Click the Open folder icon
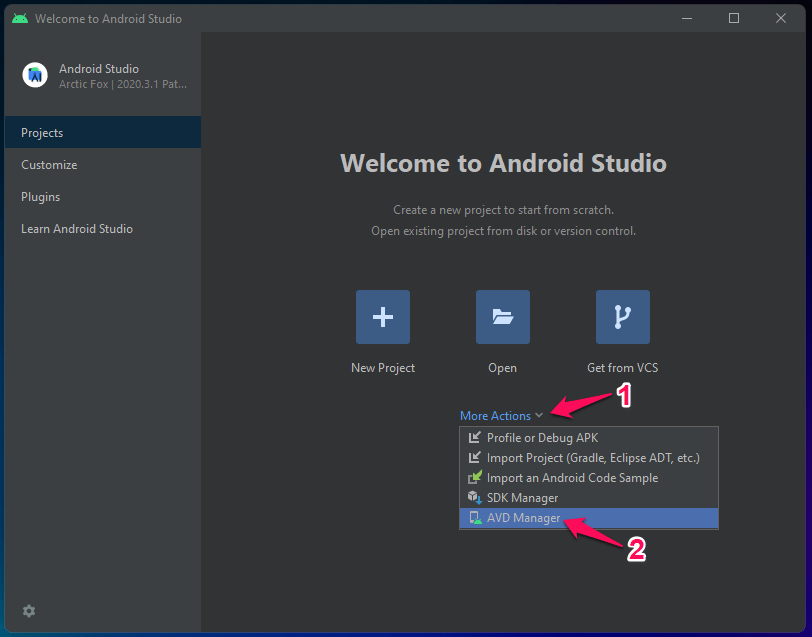This screenshot has height=637, width=812. point(503,317)
